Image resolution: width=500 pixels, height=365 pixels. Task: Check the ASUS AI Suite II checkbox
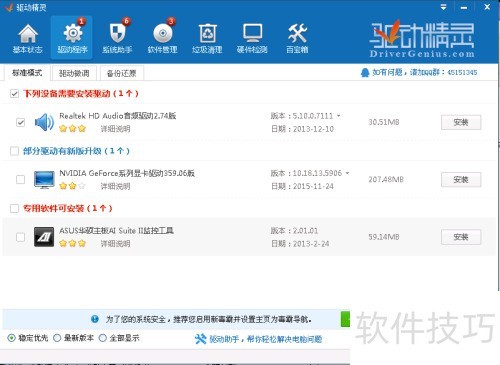pyautogui.click(x=20, y=237)
